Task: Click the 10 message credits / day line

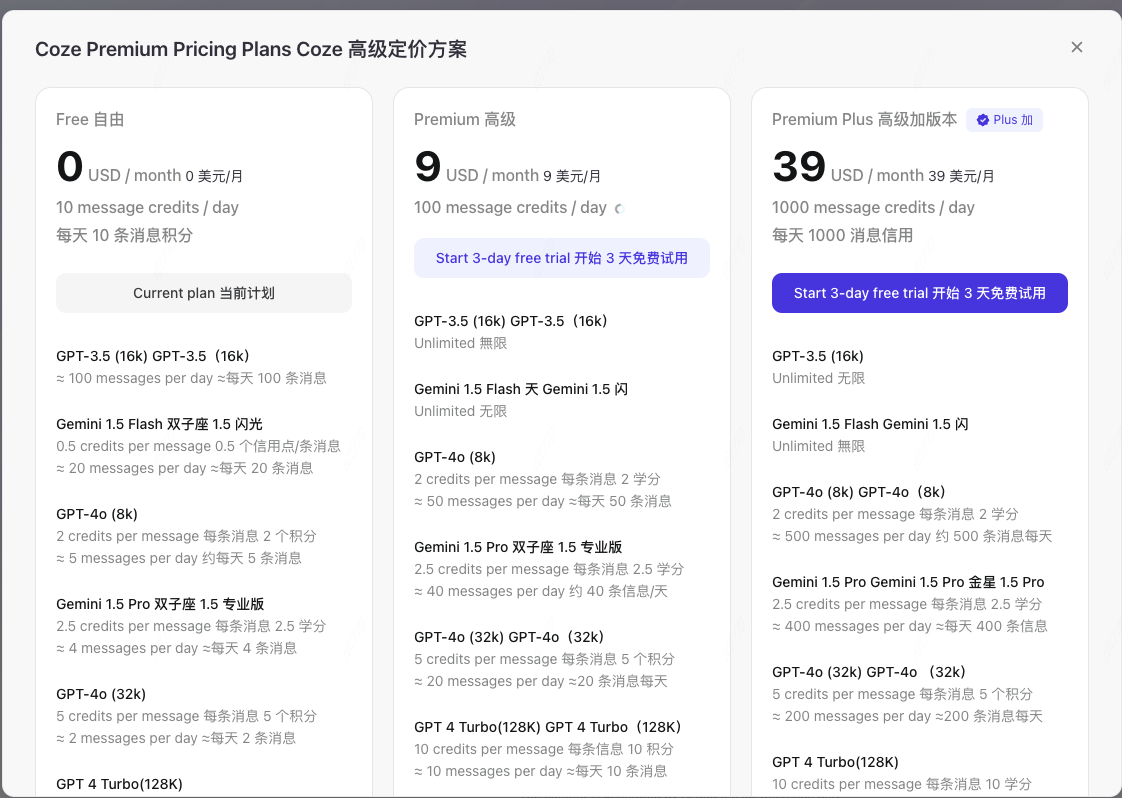Action: point(147,208)
